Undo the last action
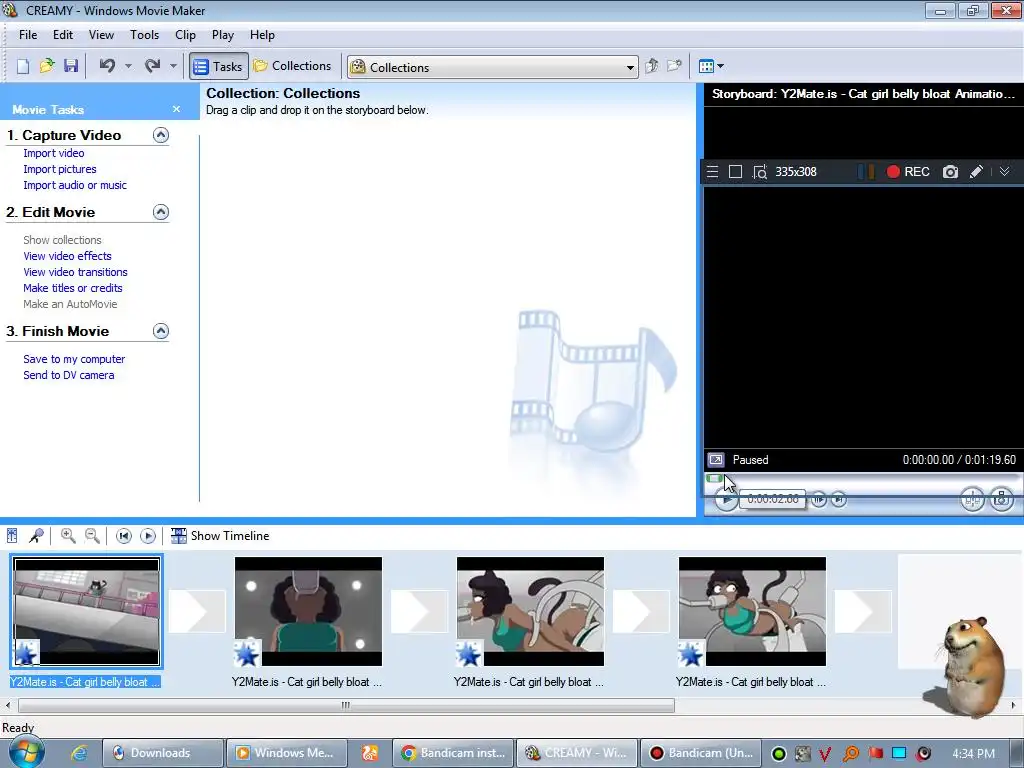Viewport: 1024px width, 768px height. click(x=108, y=66)
